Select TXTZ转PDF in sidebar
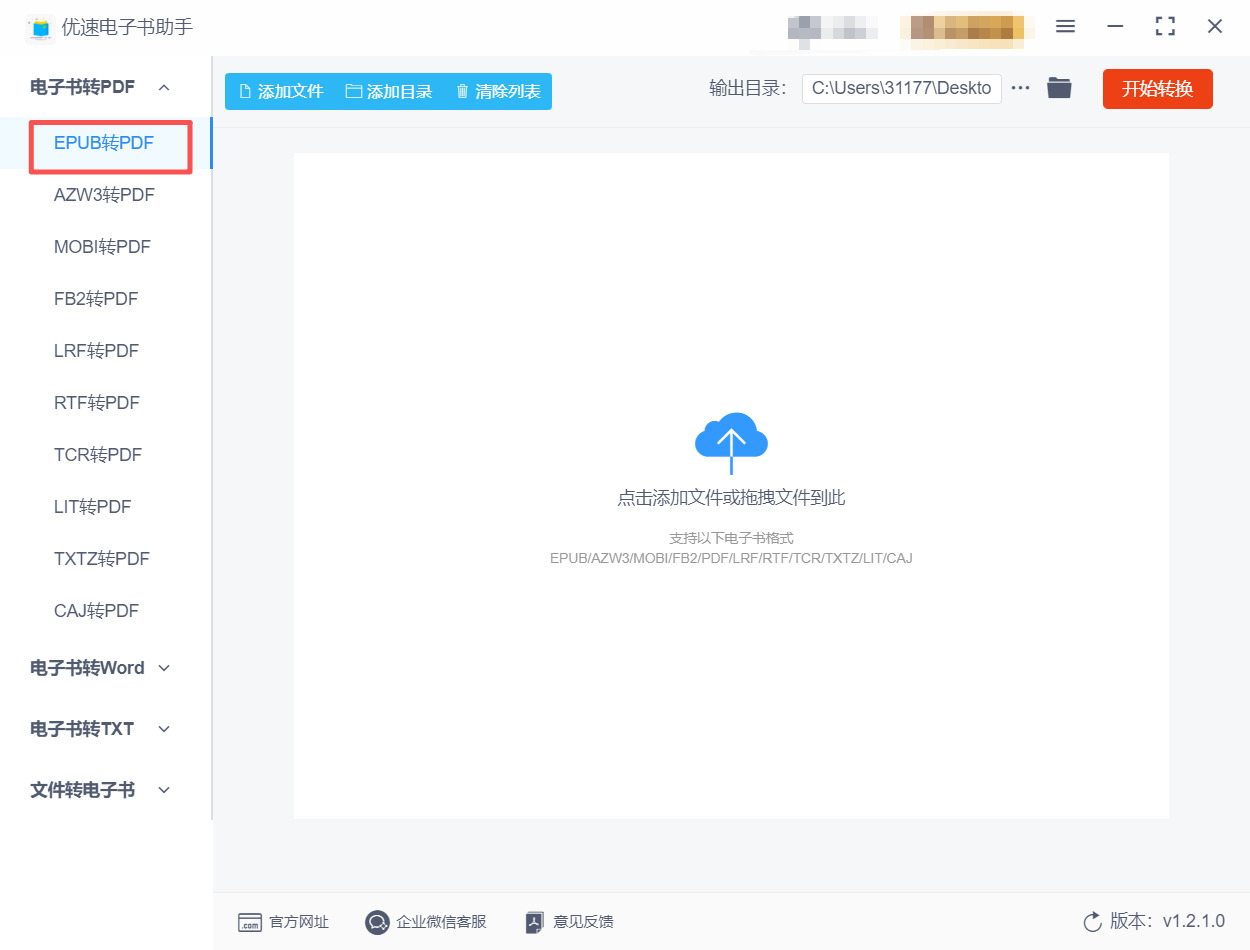Viewport: 1250px width, 950px height. (x=105, y=559)
